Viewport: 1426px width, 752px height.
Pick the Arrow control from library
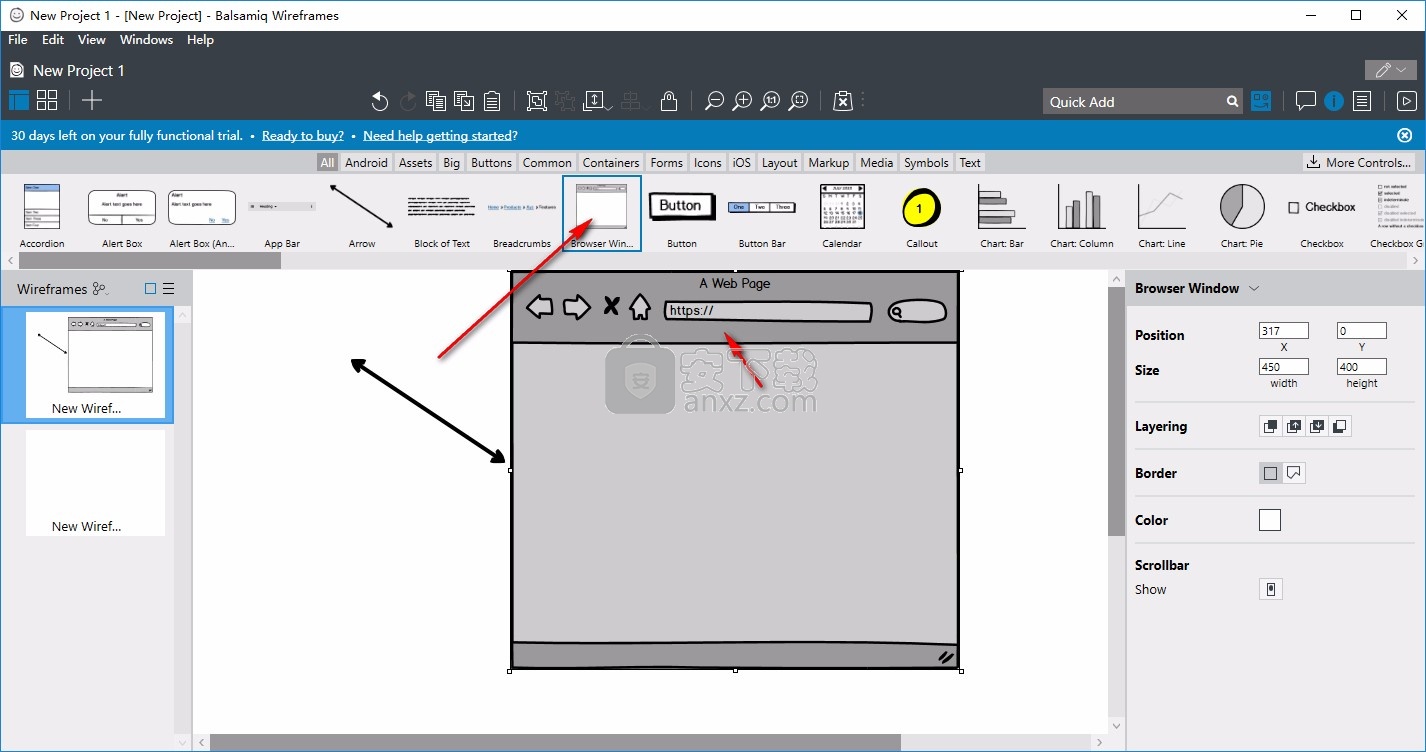pyautogui.click(x=362, y=215)
